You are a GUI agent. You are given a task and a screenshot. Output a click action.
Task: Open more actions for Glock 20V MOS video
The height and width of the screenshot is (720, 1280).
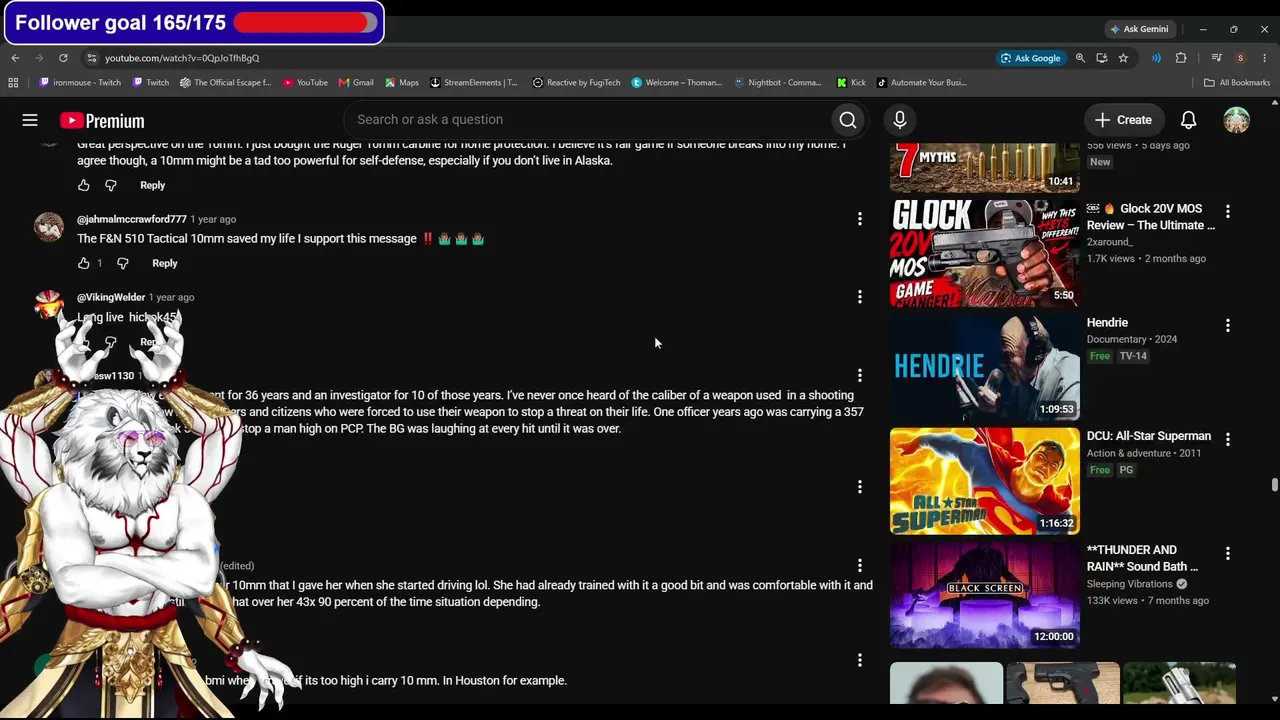(1228, 212)
